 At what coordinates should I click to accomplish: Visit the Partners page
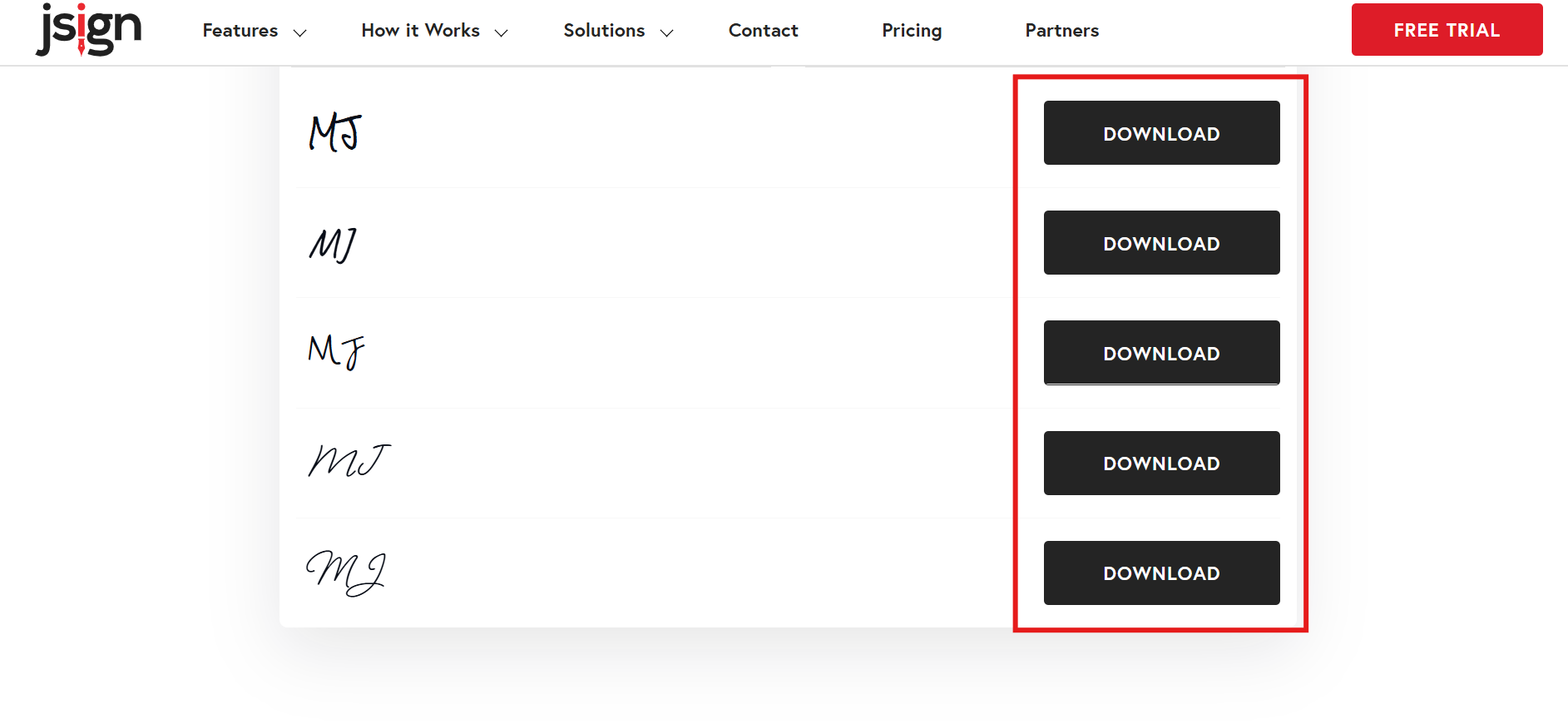point(1061,31)
